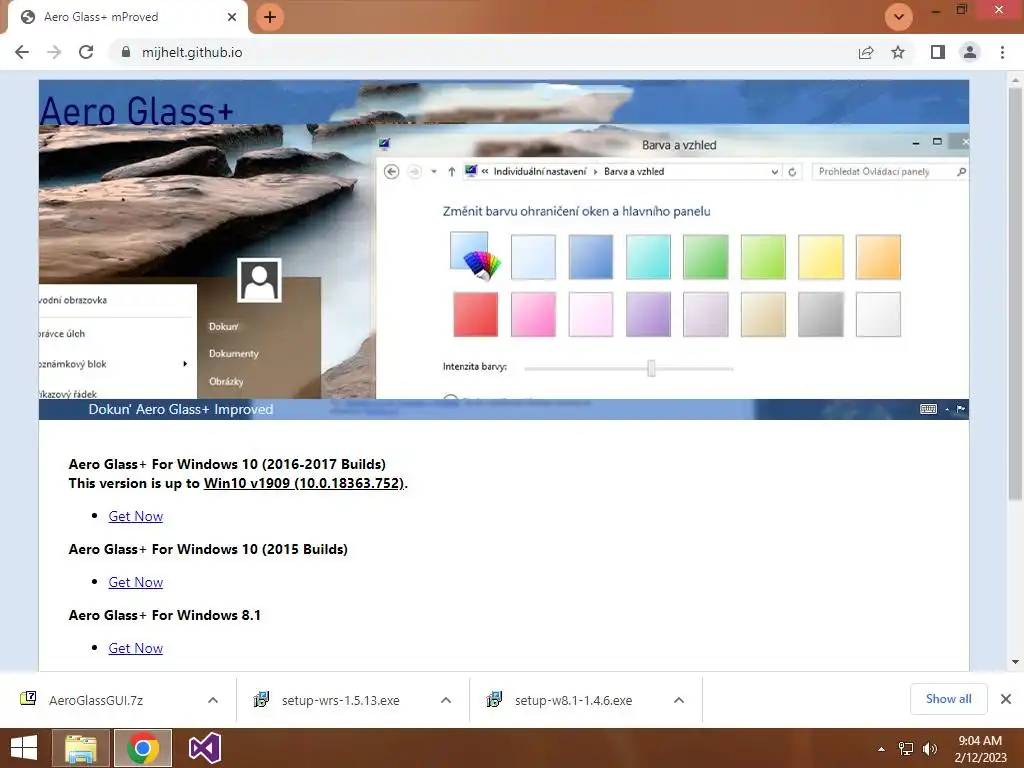Click the lock icon in address bar

coord(126,52)
